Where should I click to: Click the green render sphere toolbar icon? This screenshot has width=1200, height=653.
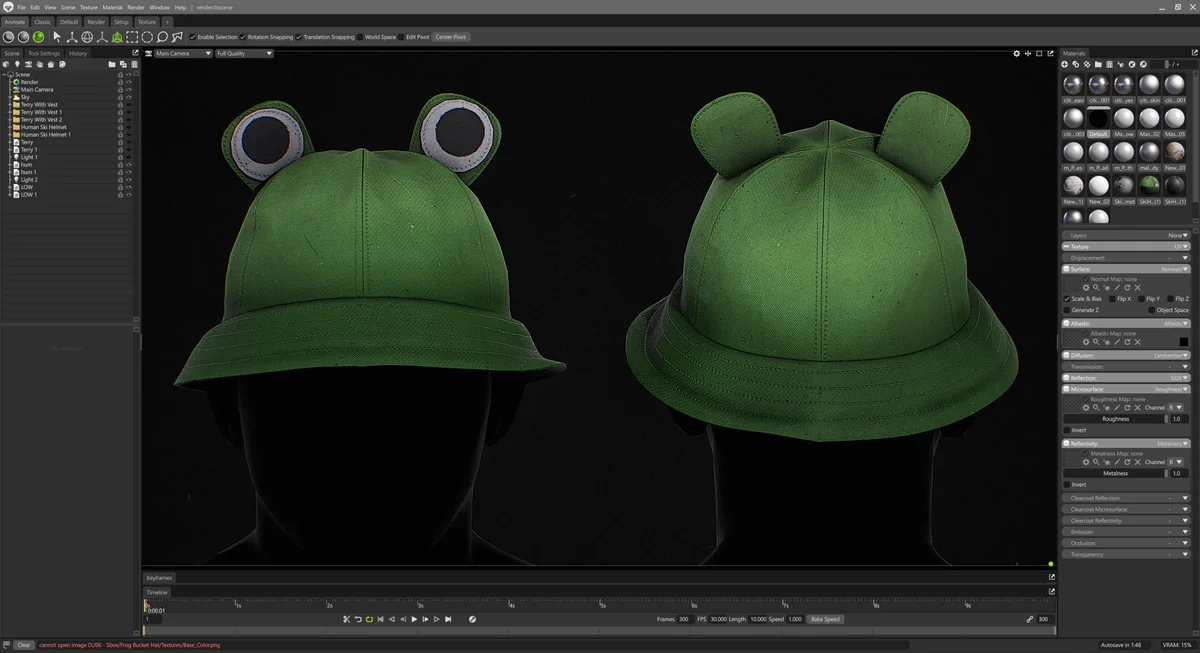pyautogui.click(x=39, y=37)
